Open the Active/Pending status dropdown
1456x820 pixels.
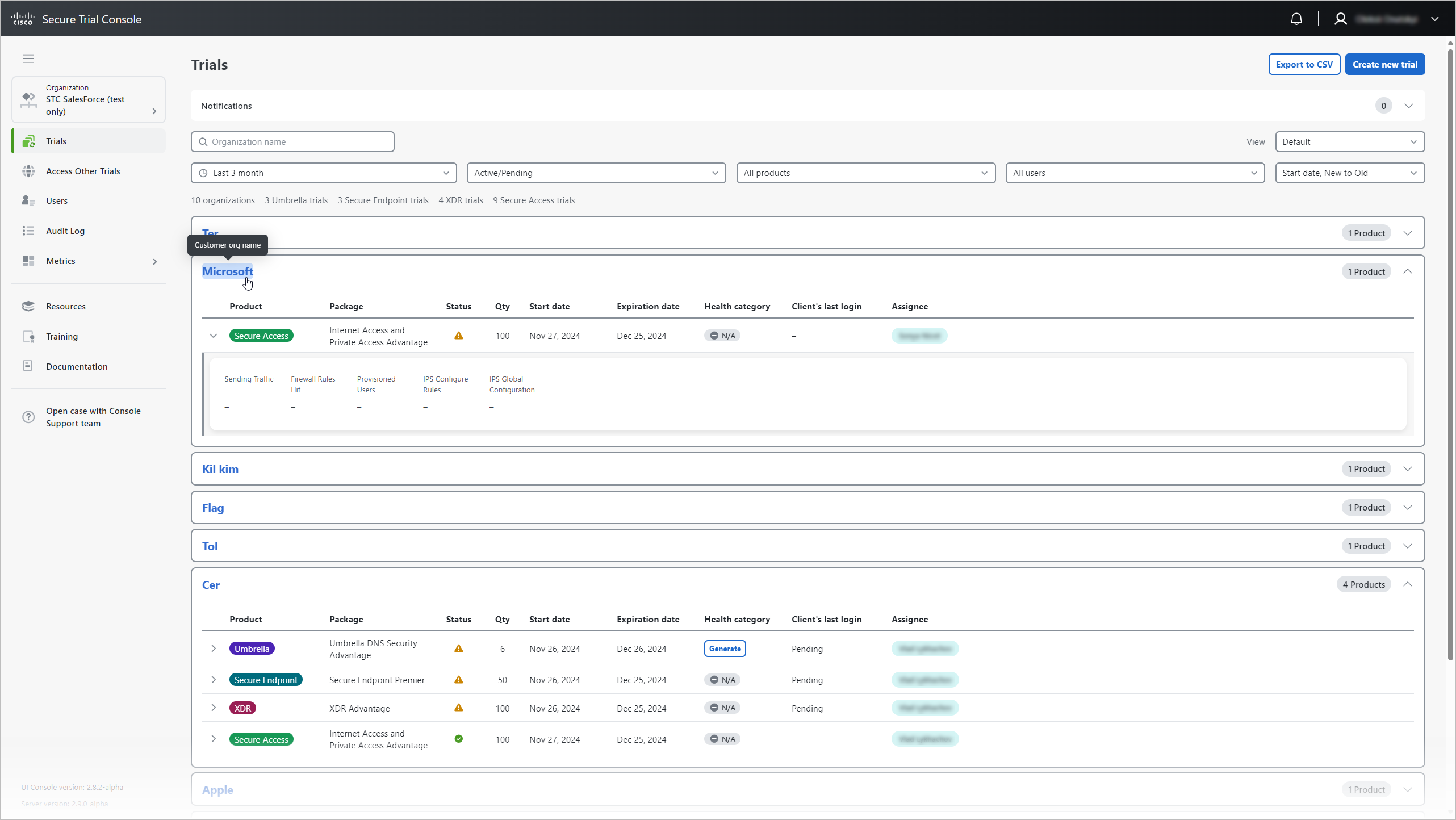[596, 173]
